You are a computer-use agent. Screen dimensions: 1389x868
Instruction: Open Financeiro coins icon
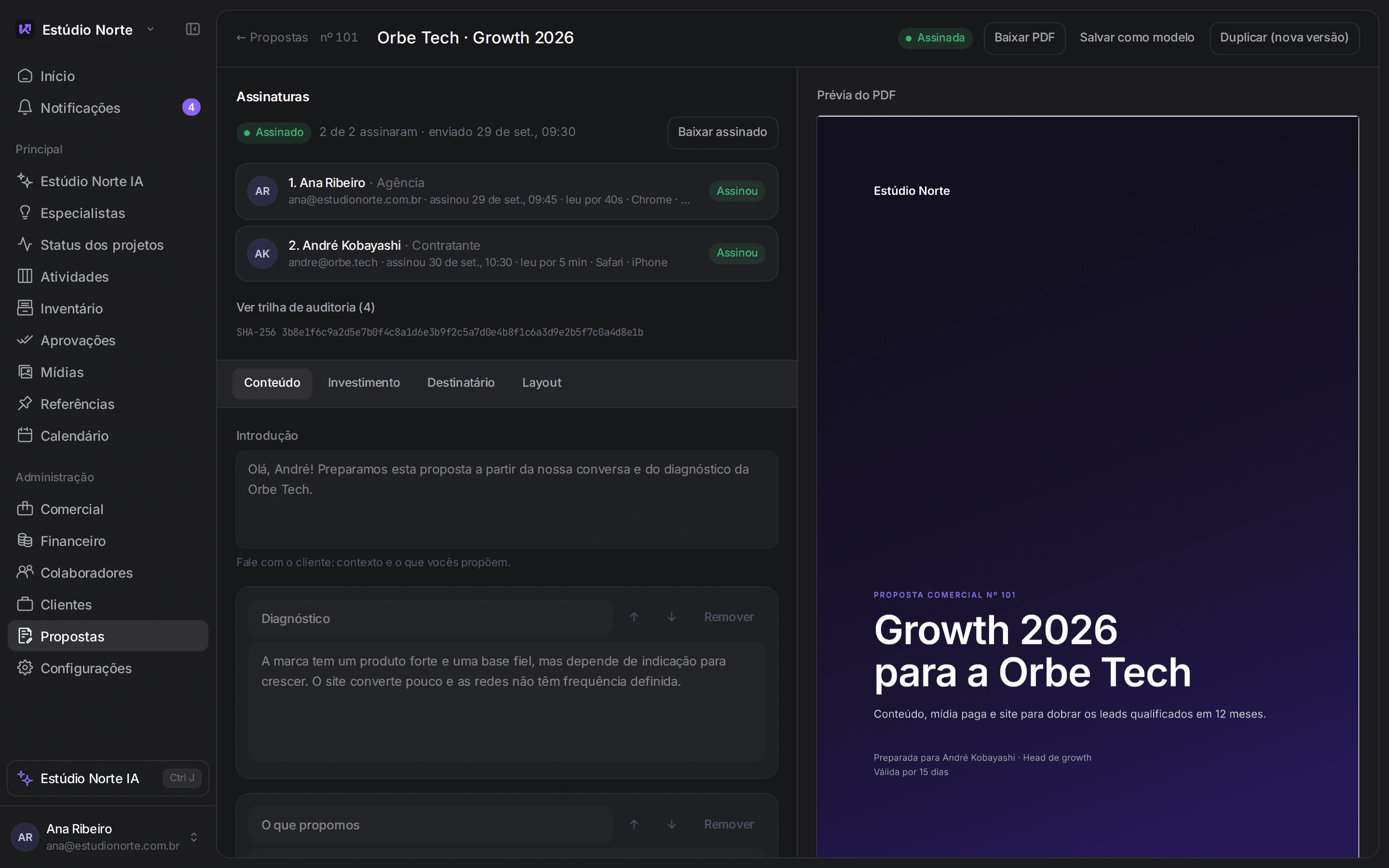(25, 540)
